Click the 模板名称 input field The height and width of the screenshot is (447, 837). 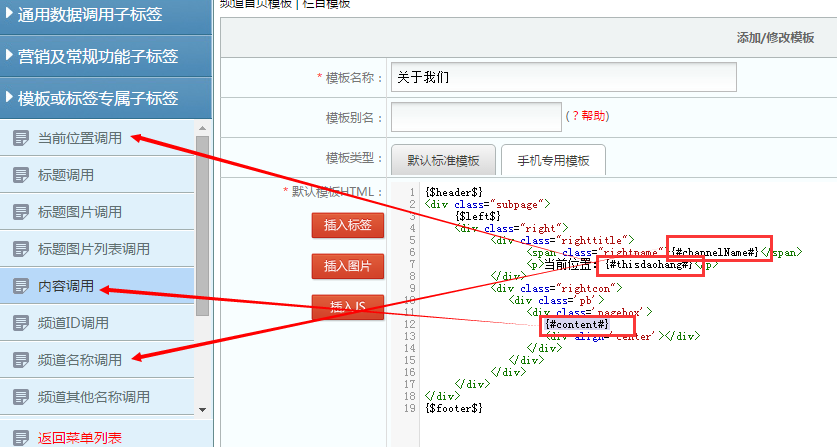[563, 77]
